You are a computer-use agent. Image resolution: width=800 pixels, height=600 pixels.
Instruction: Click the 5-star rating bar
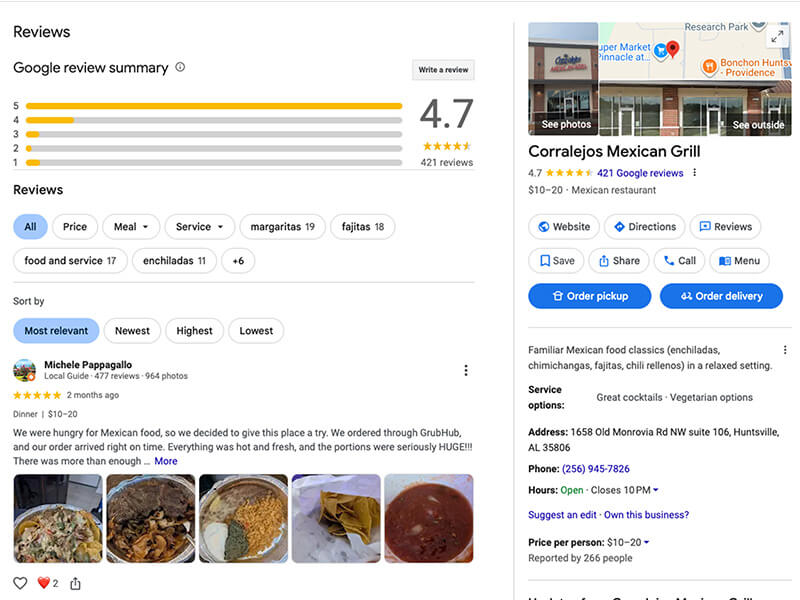coord(214,105)
